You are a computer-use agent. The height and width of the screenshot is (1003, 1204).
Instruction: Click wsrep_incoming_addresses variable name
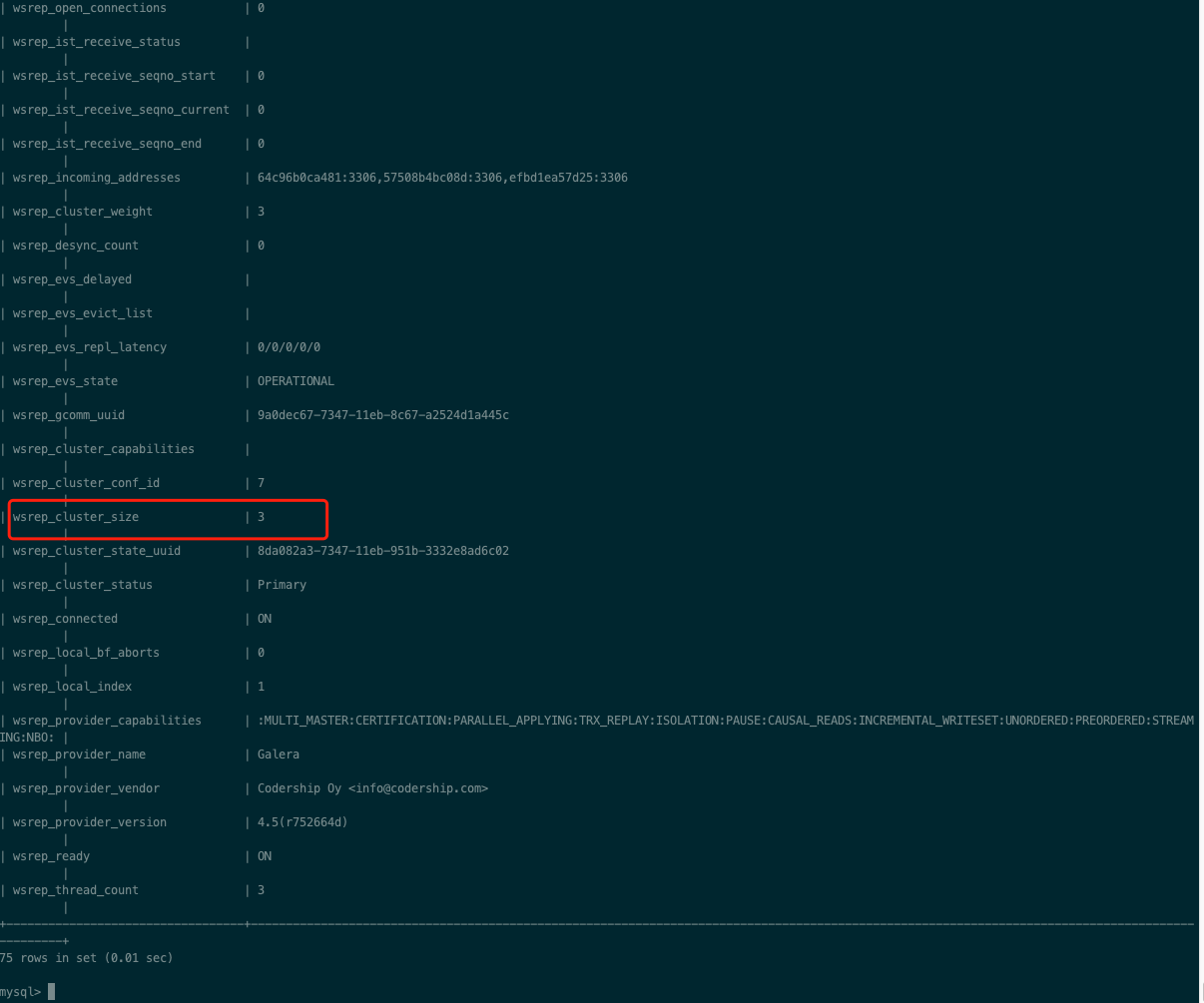pyautogui.click(x=97, y=178)
